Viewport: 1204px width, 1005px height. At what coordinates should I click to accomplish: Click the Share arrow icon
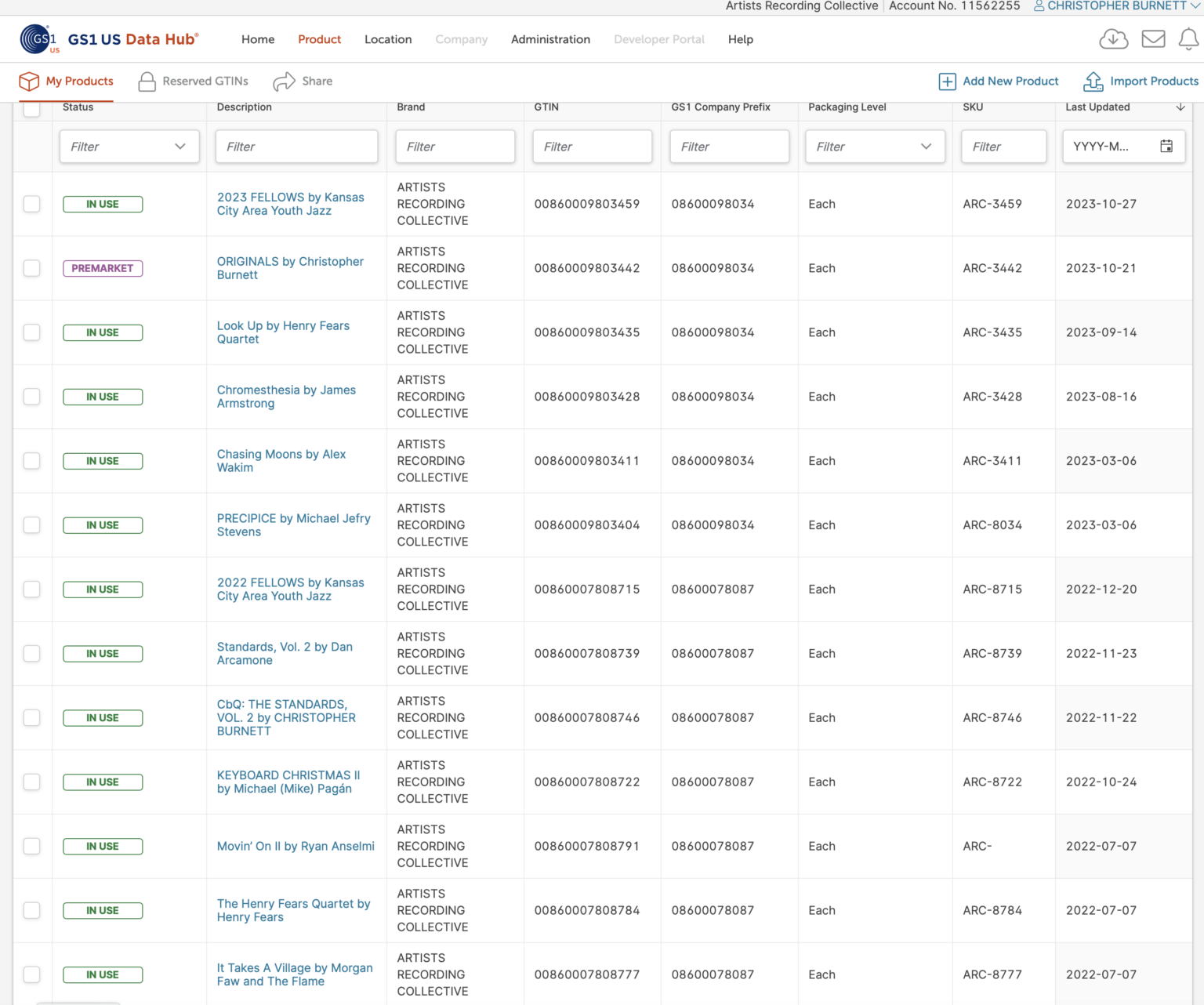point(284,82)
